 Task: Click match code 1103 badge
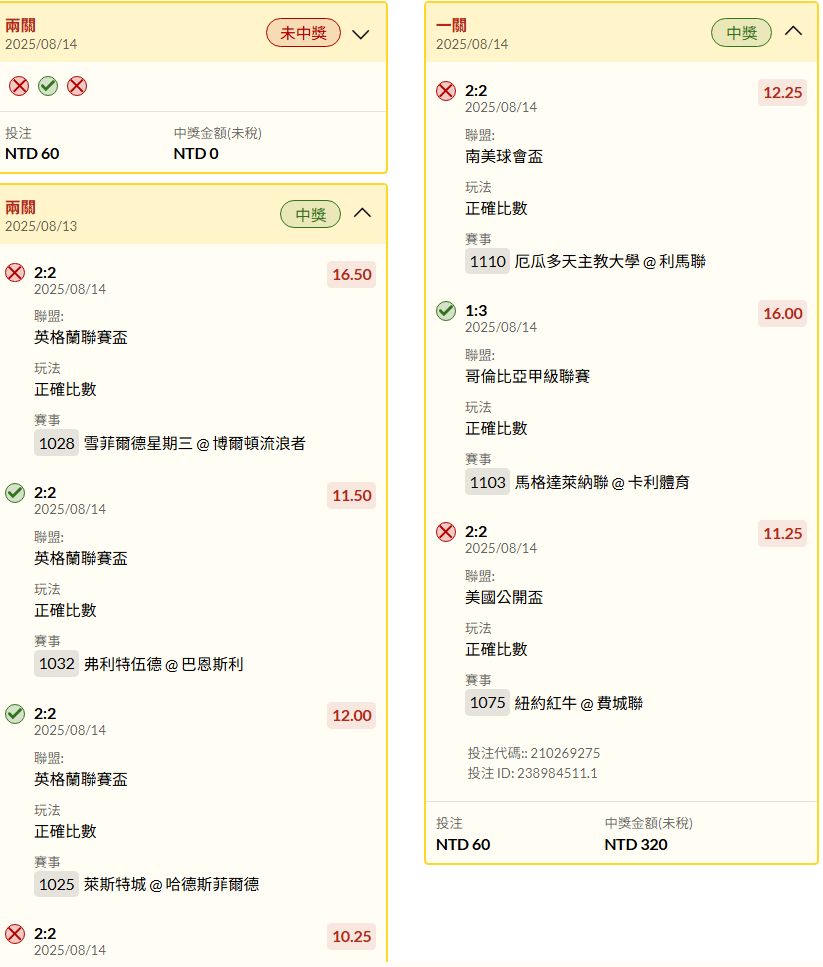pos(487,482)
